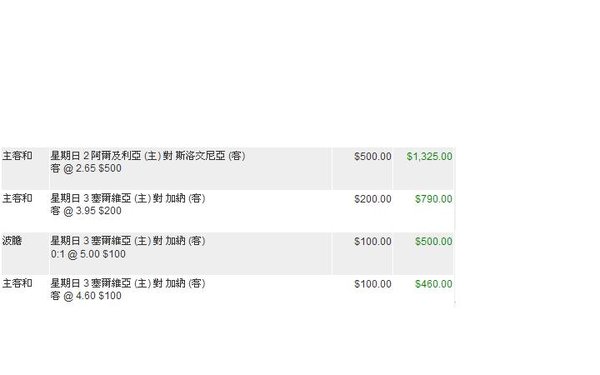Click the $1,325.00 green payout amount
This screenshot has width=600, height=375.
click(429, 157)
